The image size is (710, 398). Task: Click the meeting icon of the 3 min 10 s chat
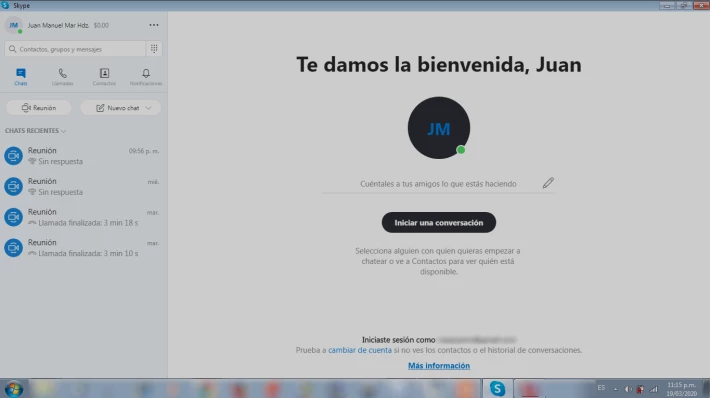(14, 248)
